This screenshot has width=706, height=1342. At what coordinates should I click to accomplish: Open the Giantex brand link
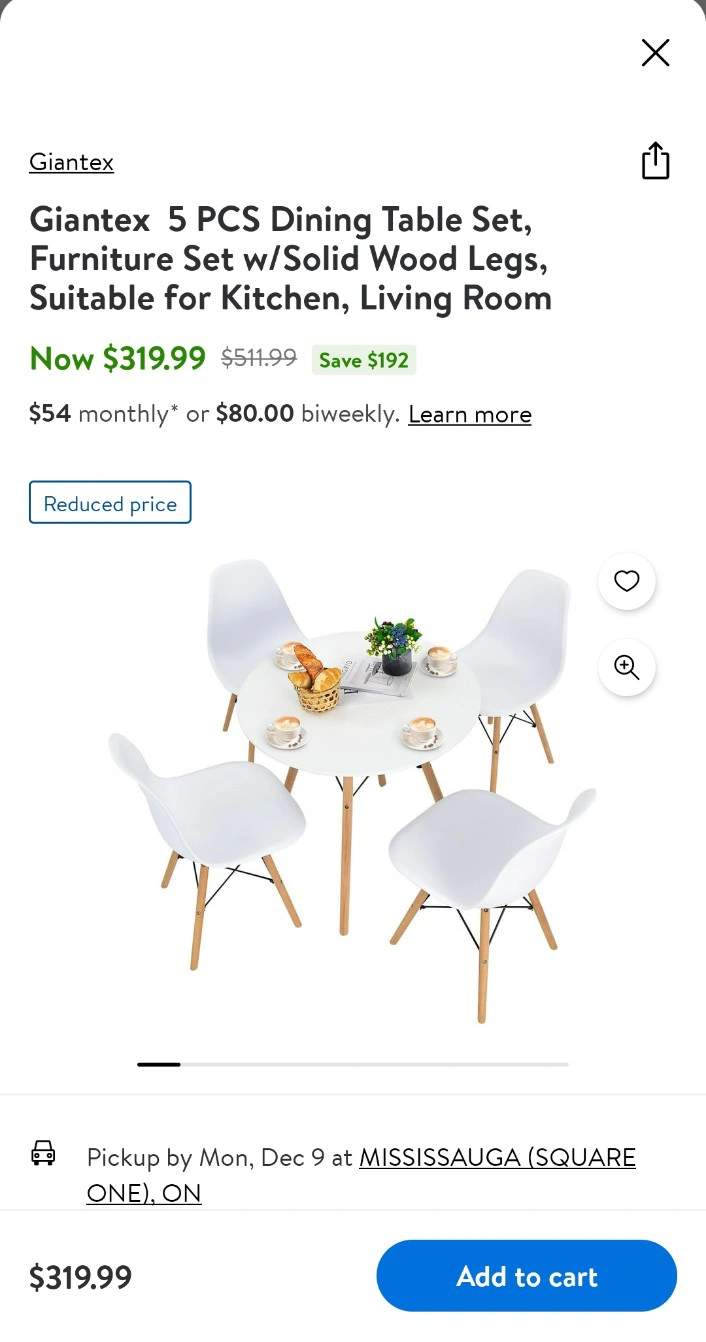point(71,162)
